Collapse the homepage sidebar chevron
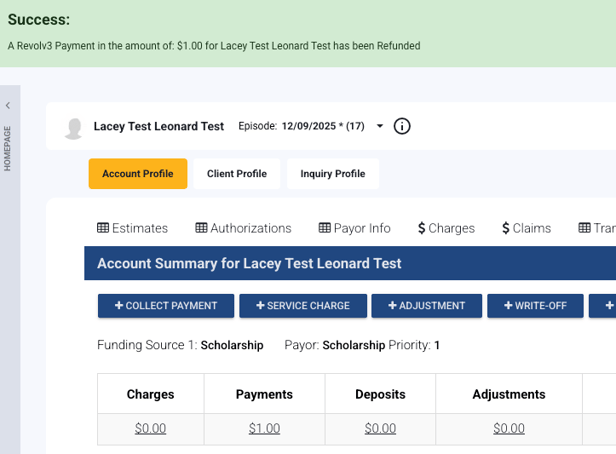The image size is (616, 454). (x=8, y=105)
